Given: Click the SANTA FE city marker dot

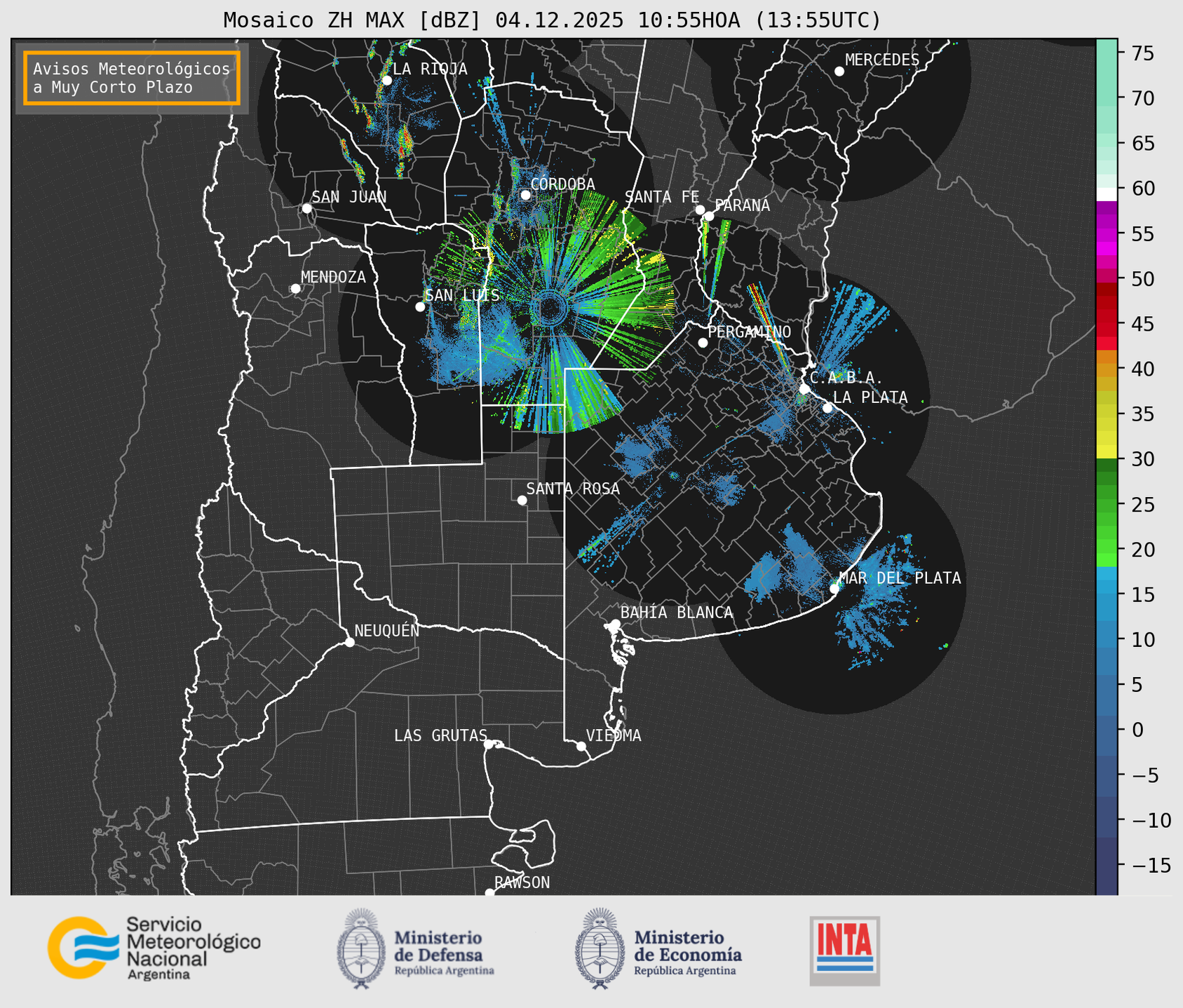Looking at the screenshot, I should pyautogui.click(x=700, y=210).
